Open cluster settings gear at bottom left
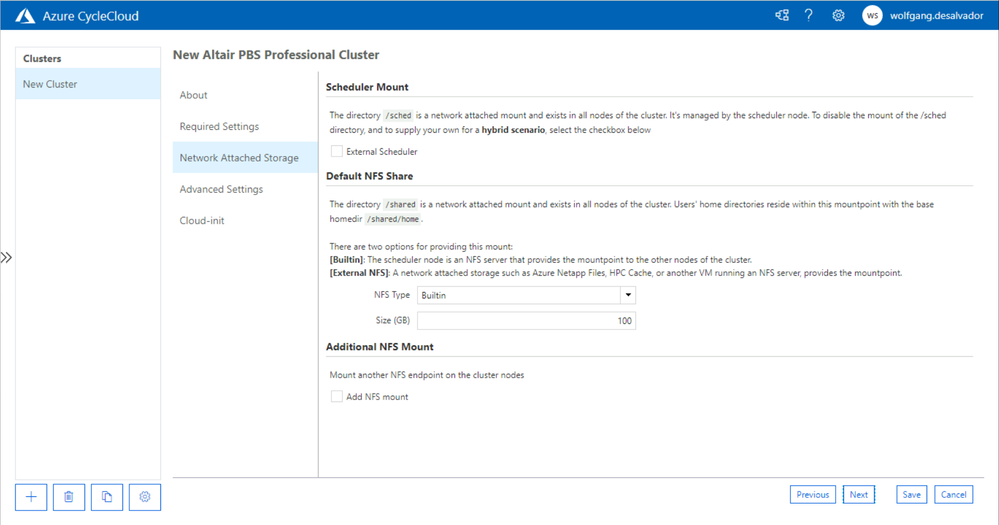Screen dimensions: 999x525 pyautogui.click(x=145, y=496)
